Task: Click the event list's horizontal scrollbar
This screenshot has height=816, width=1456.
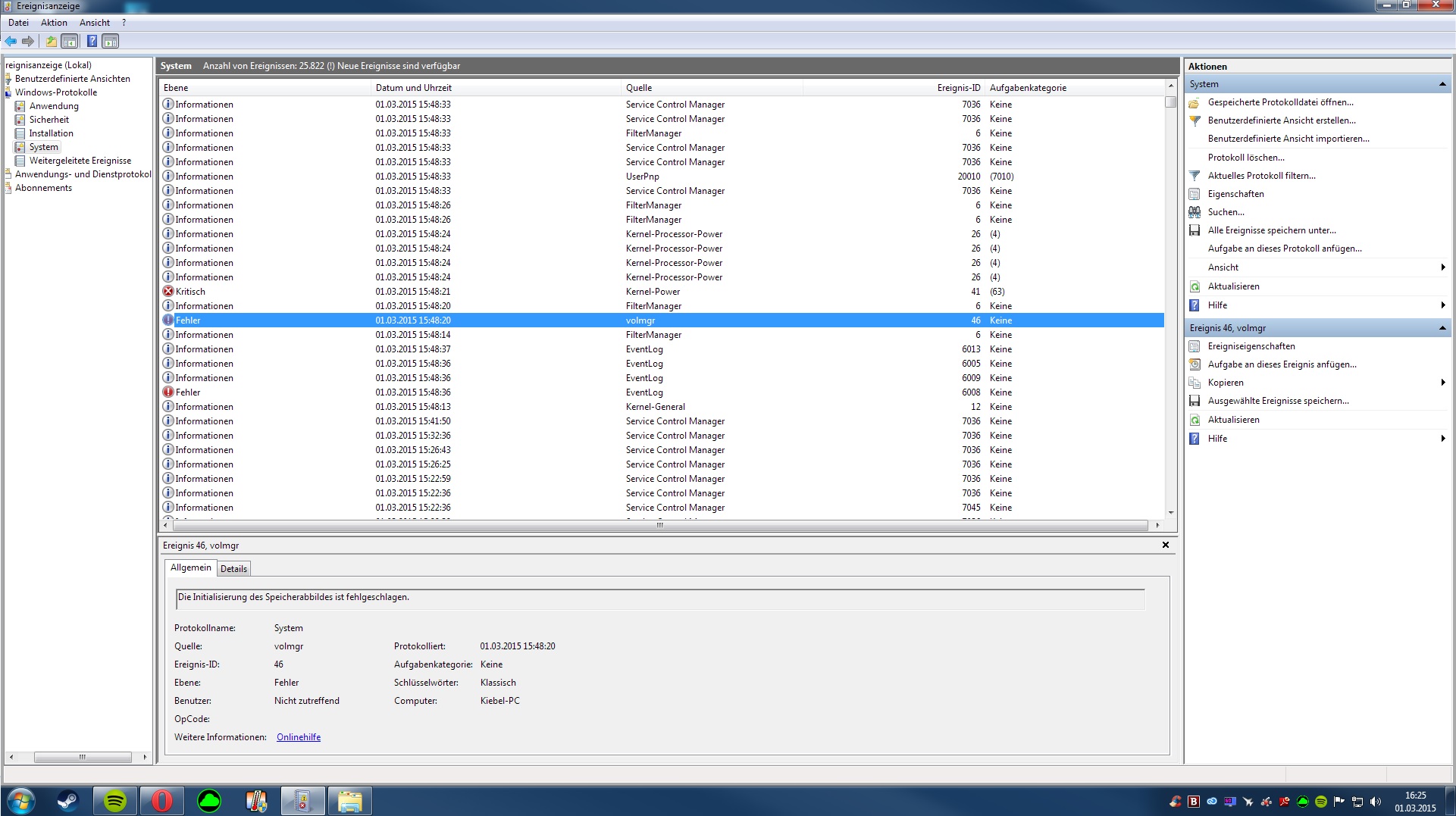Action: pos(659,525)
